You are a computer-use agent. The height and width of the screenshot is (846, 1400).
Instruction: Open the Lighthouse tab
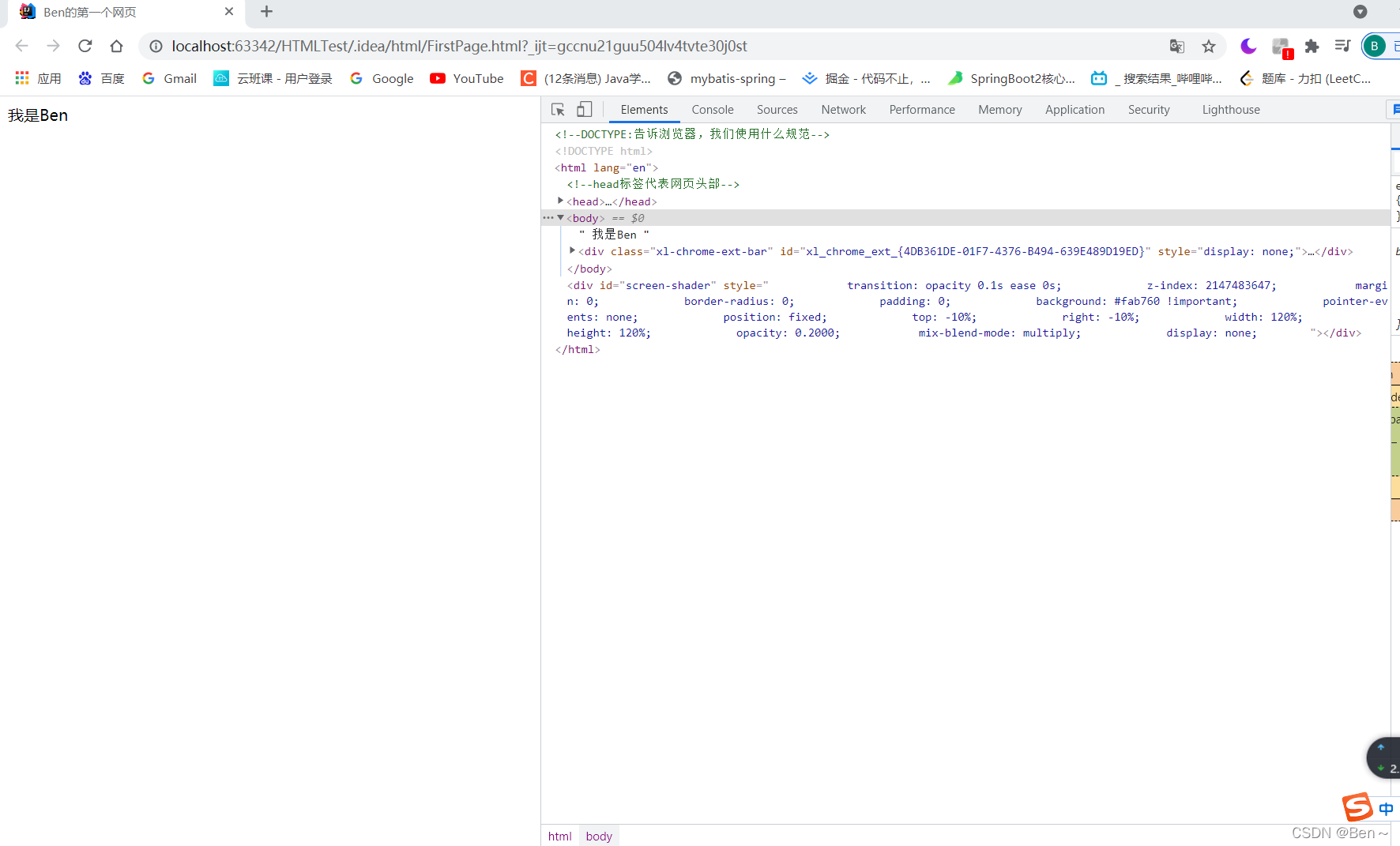pyautogui.click(x=1231, y=110)
